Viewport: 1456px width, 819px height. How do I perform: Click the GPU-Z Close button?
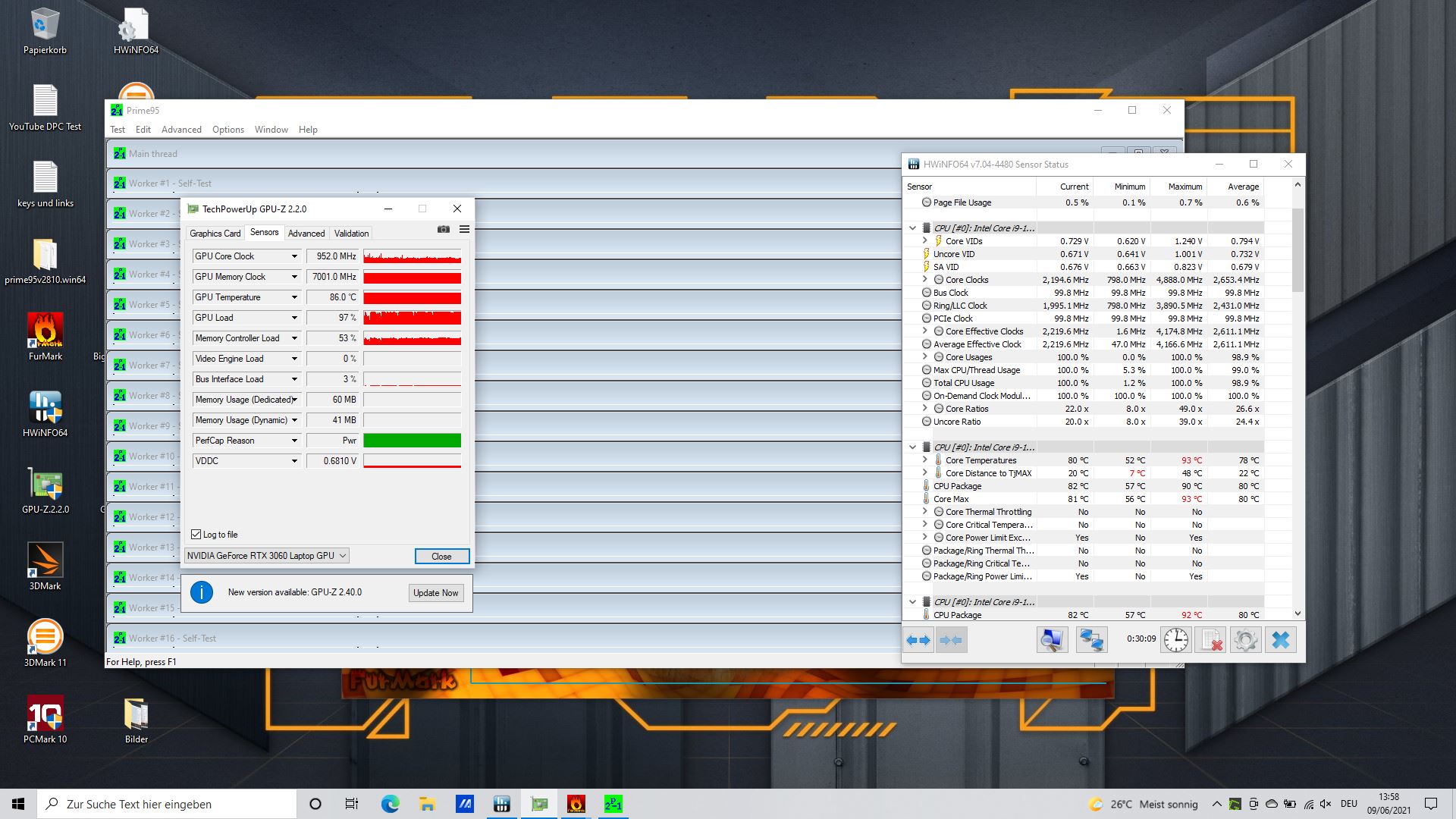pyautogui.click(x=441, y=557)
